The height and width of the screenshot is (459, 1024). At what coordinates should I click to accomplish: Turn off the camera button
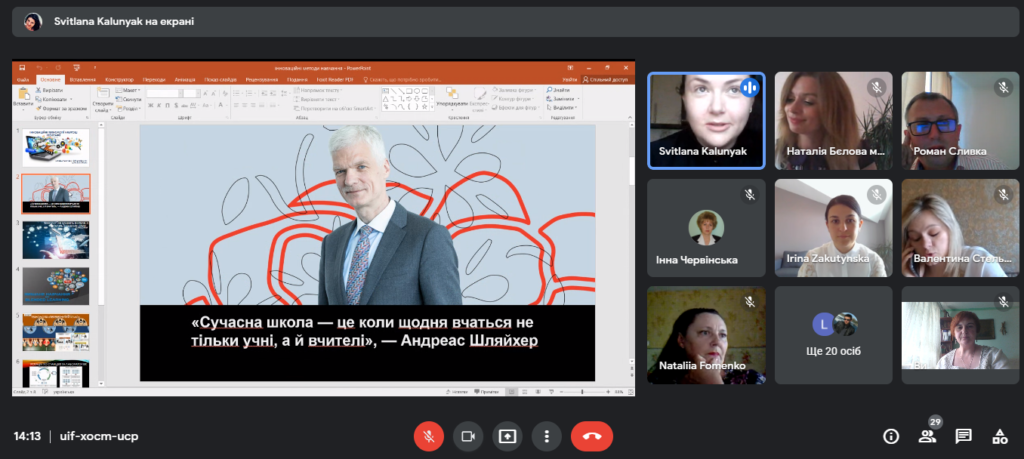468,436
